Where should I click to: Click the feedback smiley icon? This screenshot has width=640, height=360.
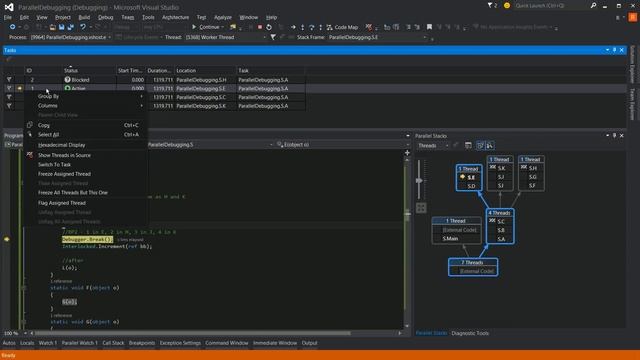point(507,6)
